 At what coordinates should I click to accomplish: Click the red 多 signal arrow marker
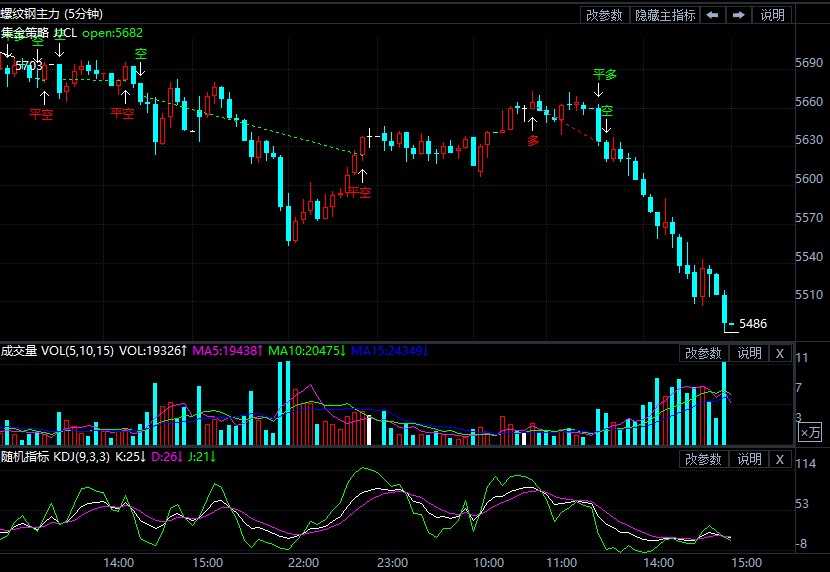coord(533,140)
